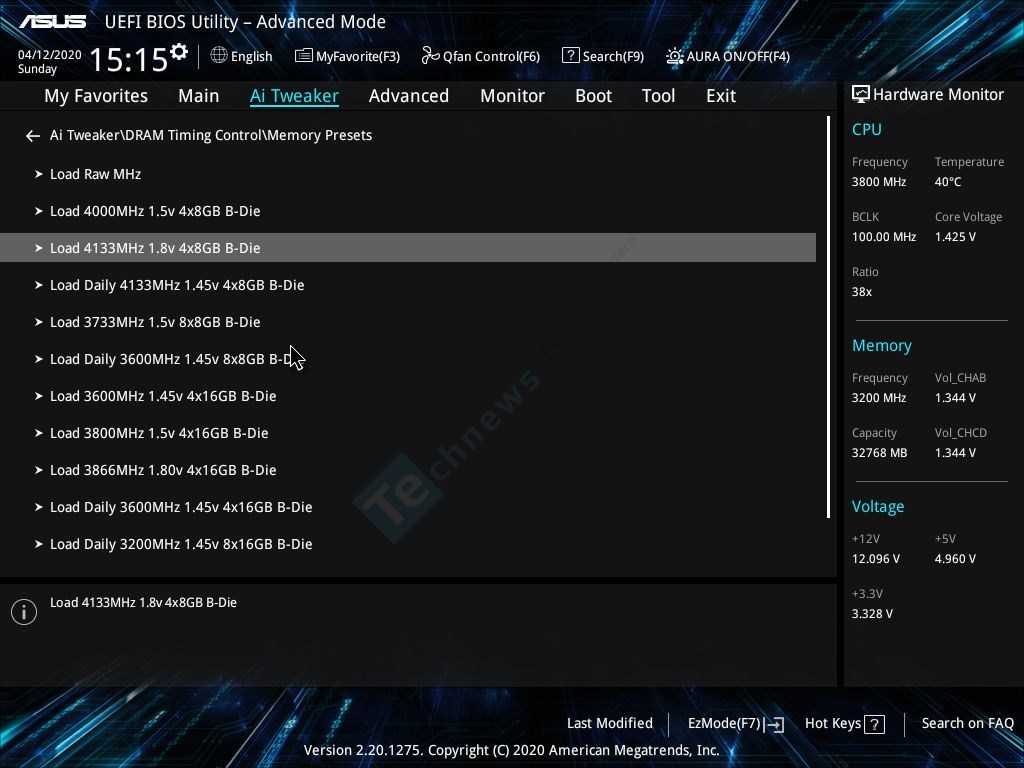
Task: Expand arrow for Load Daily 3200MHz 1.45v 8x16GB
Action: [x=39, y=545]
